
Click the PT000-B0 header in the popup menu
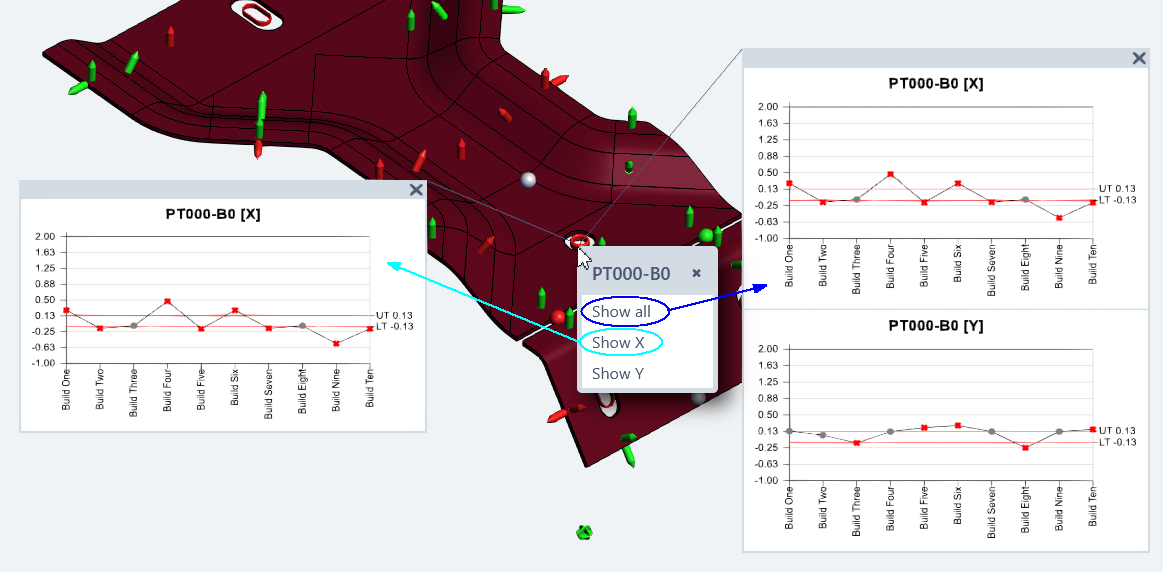point(631,274)
